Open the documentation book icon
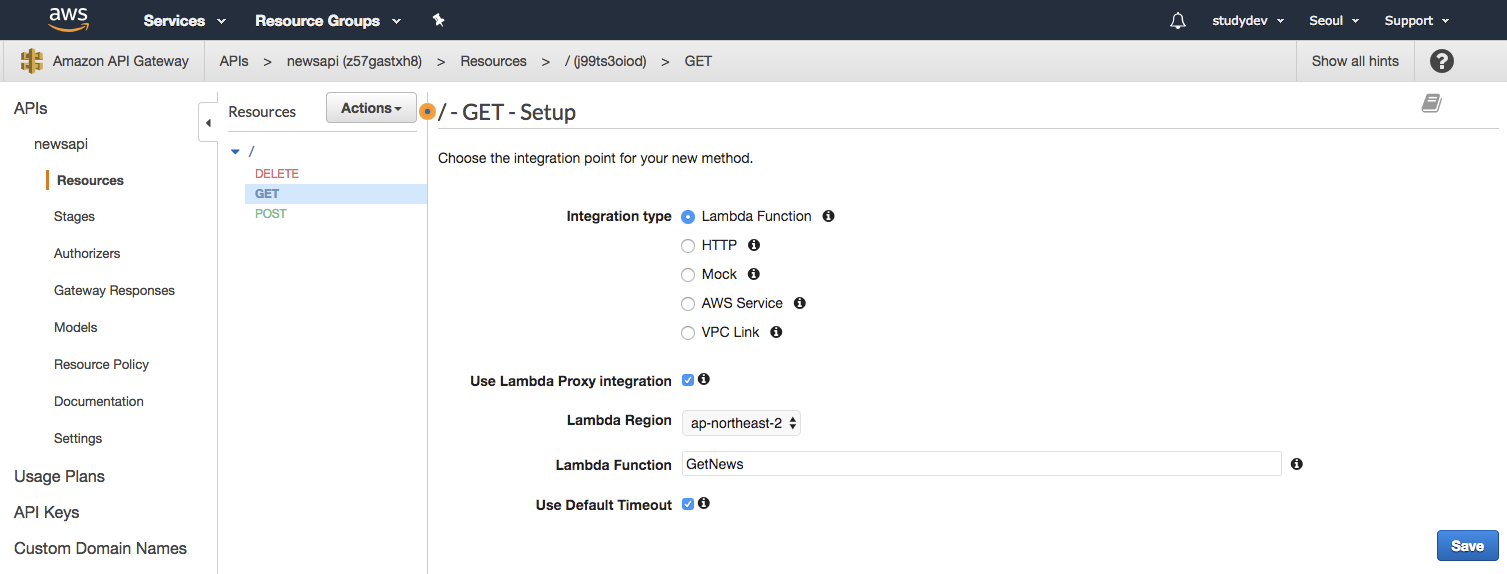This screenshot has width=1507, height=574. click(x=1431, y=103)
